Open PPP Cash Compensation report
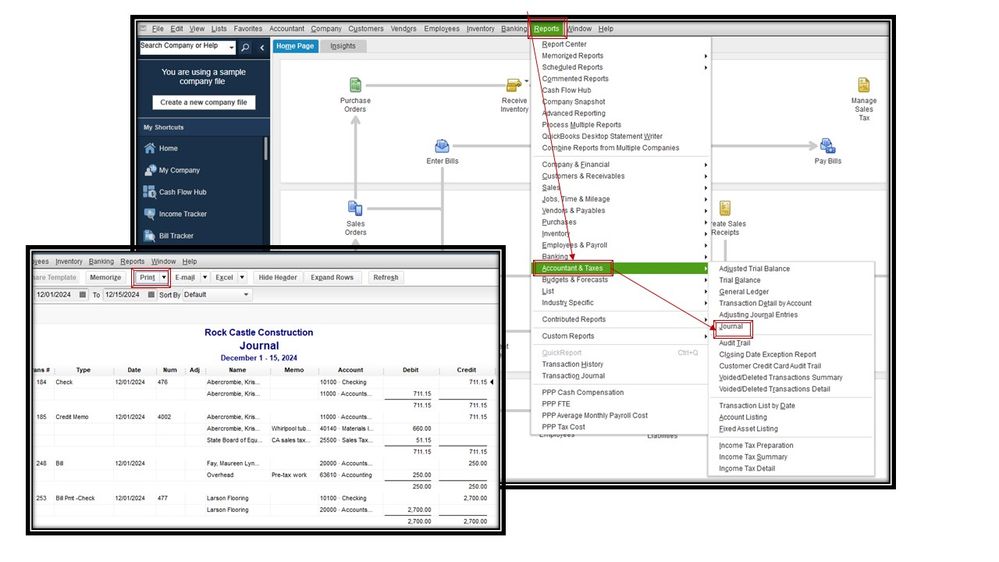Screen dimensions: 999x562 (x=582, y=393)
